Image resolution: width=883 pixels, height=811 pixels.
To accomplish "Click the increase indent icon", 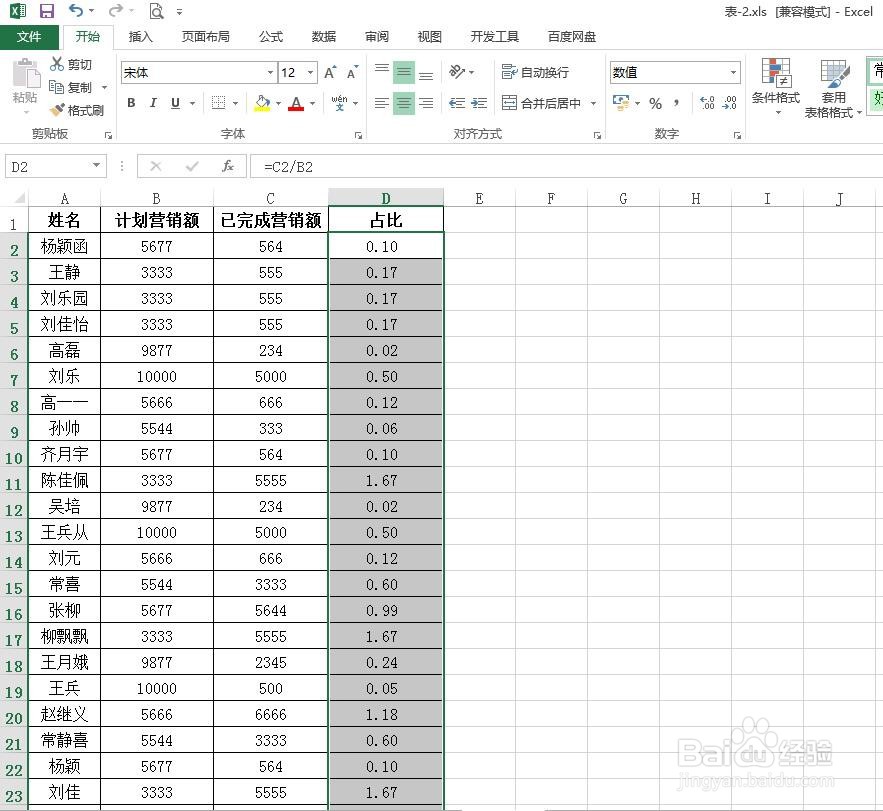I will [479, 103].
